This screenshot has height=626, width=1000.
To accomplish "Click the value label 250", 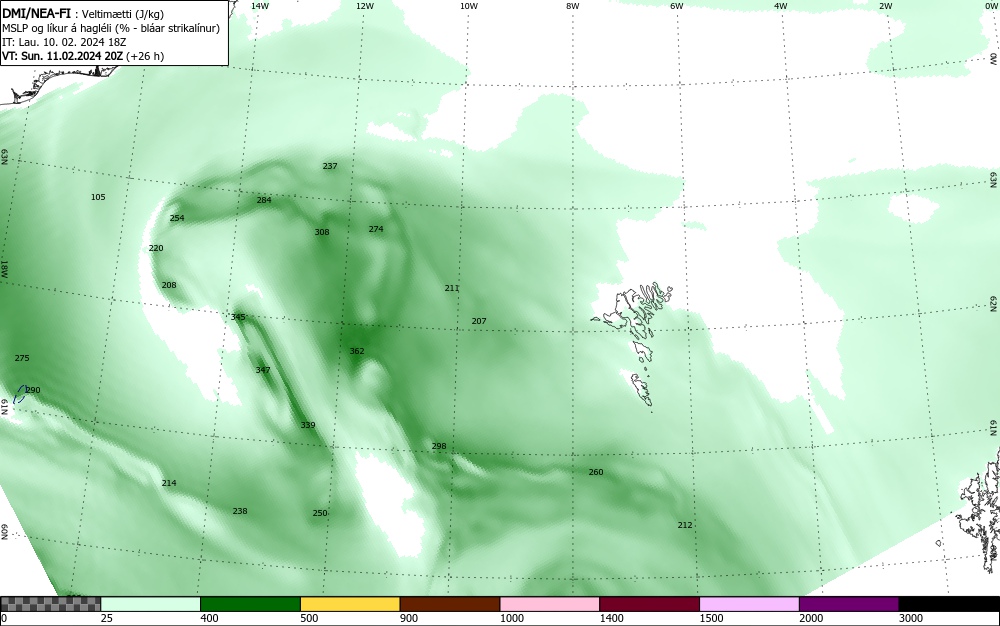I will tap(320, 513).
